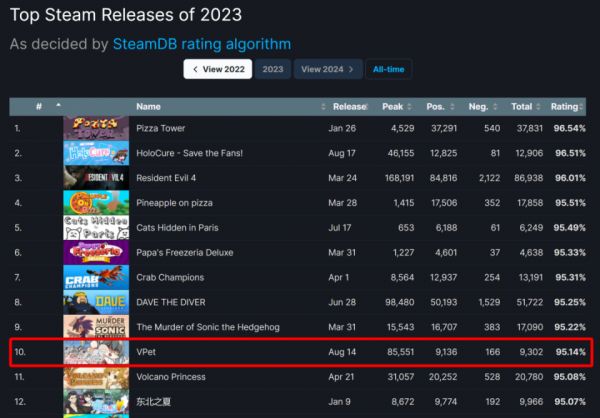Go to View 2024 page

328,69
